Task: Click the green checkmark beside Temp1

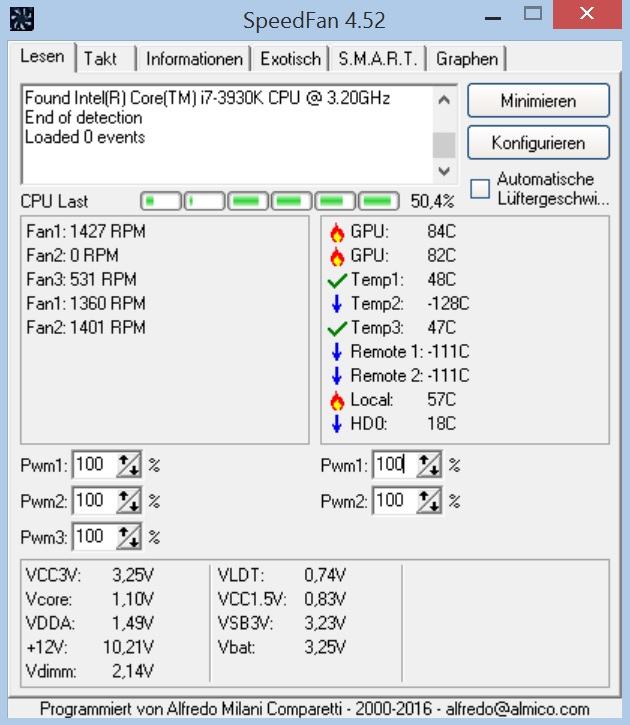Action: click(337, 280)
